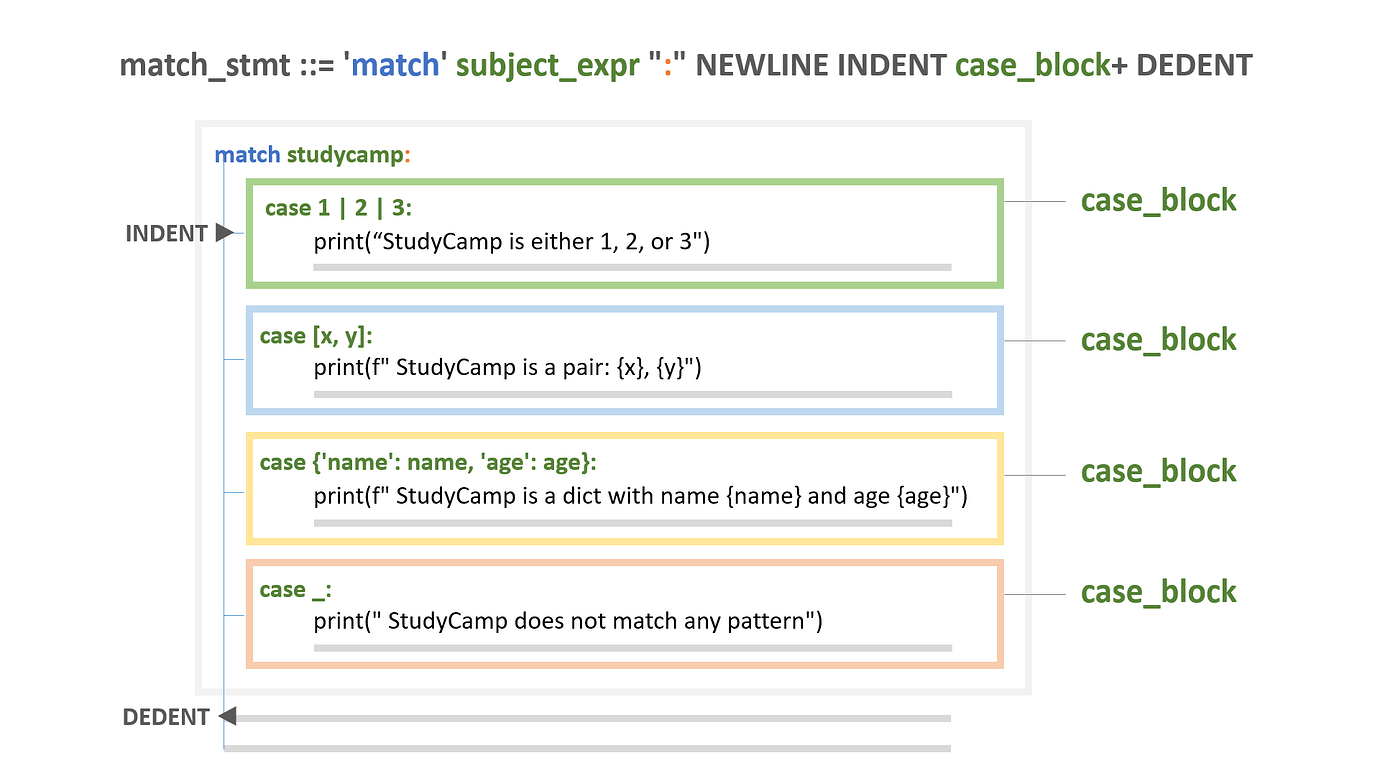Click the print line 'StudyCamp is a pair'
The image size is (1380, 776).
(x=508, y=368)
